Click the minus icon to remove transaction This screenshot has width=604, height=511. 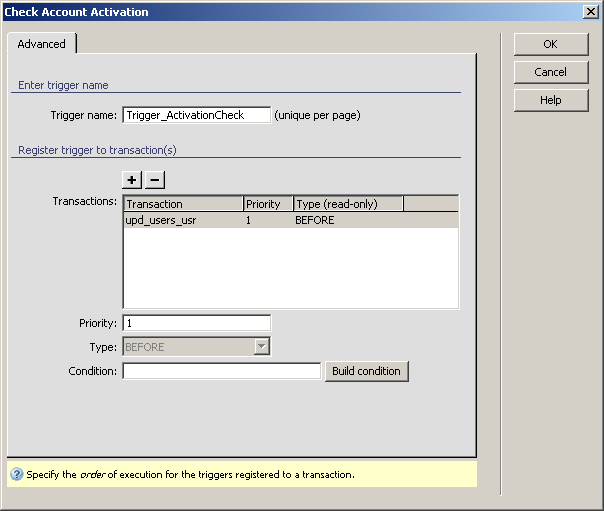155,180
